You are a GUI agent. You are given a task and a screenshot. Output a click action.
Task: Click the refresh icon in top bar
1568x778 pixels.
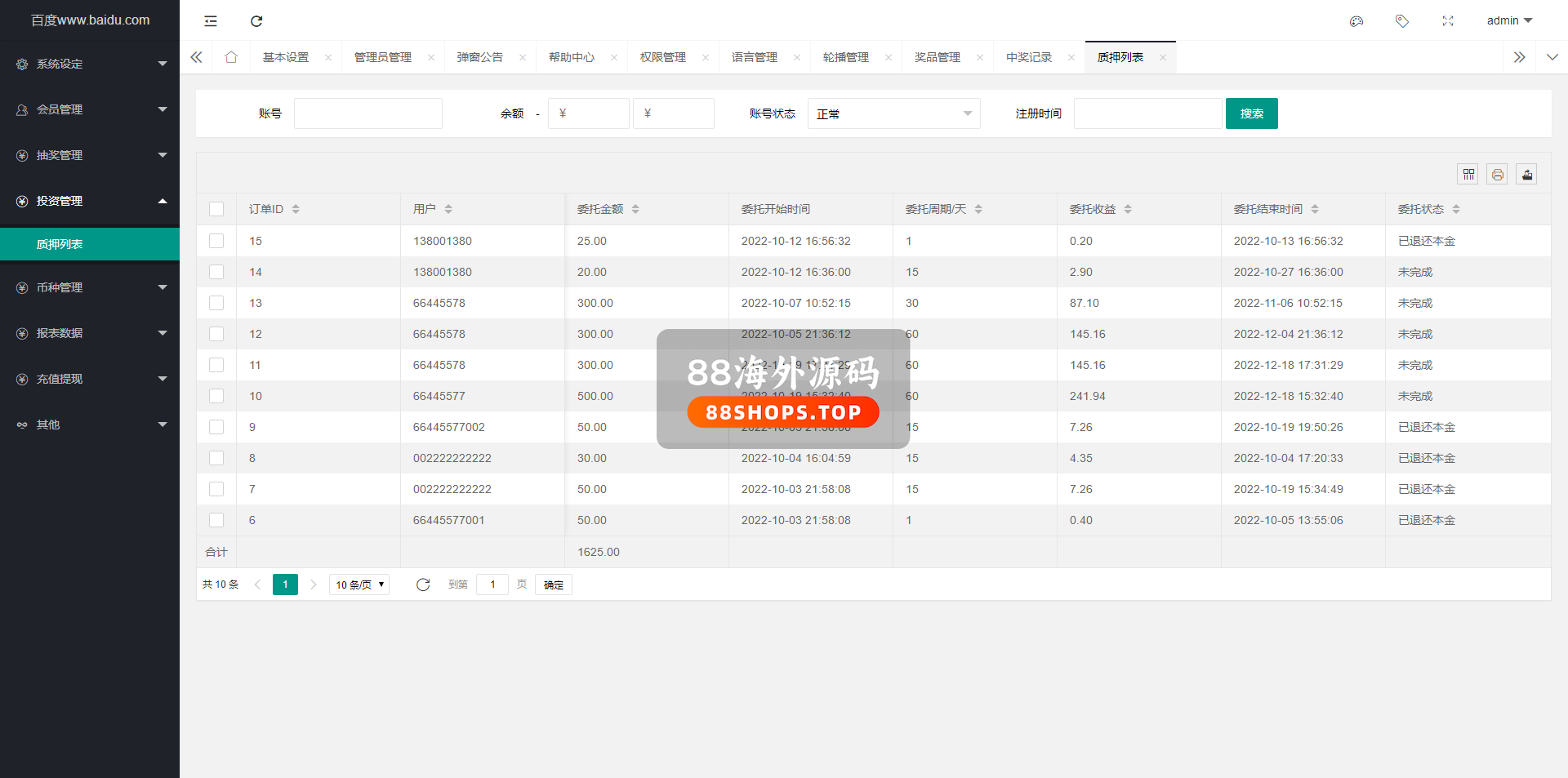coord(256,21)
